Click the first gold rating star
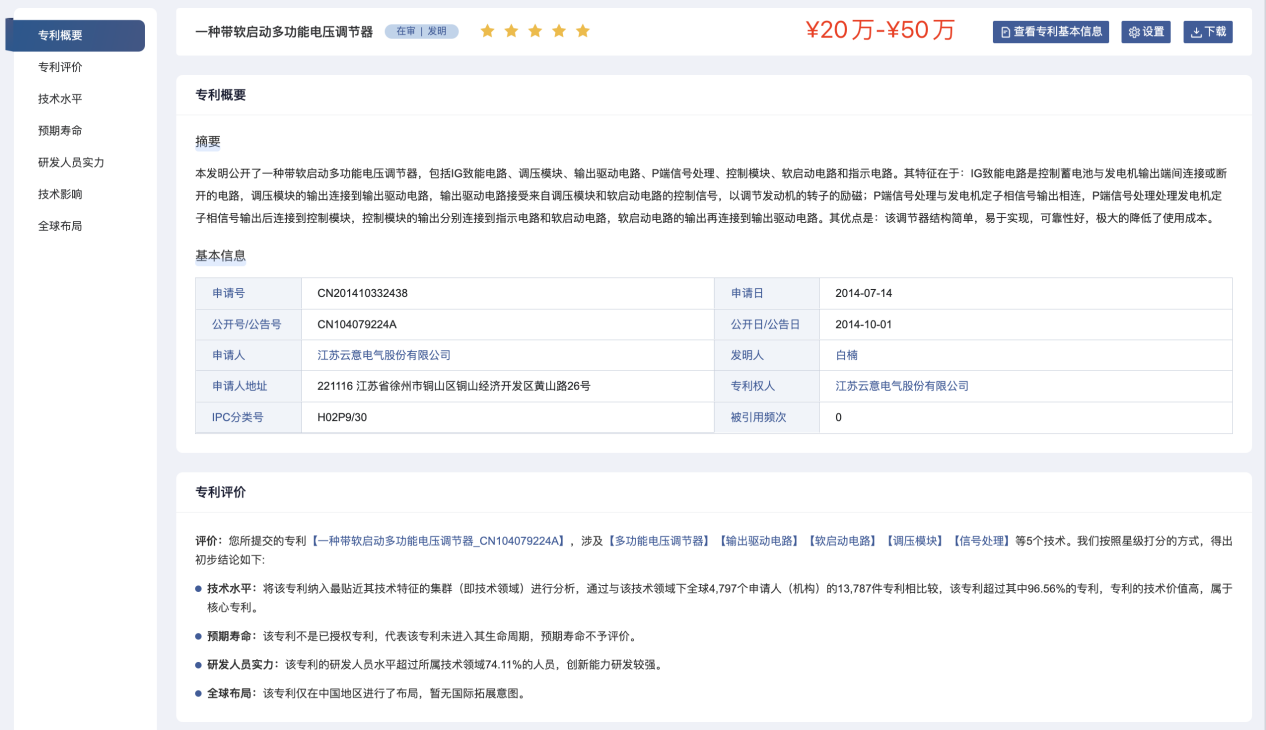The width and height of the screenshot is (1266, 730). (488, 32)
